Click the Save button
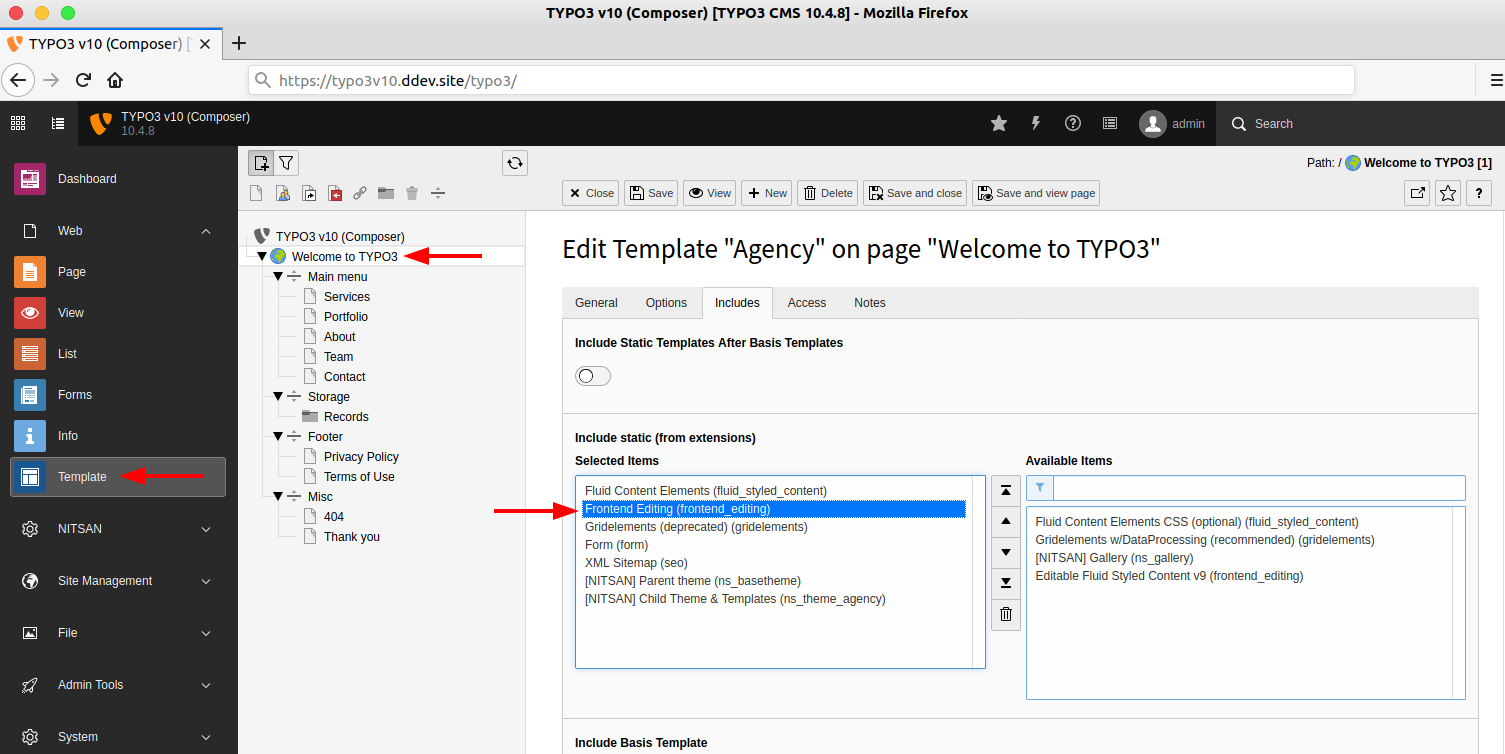This screenshot has height=754, width=1505. [651, 193]
